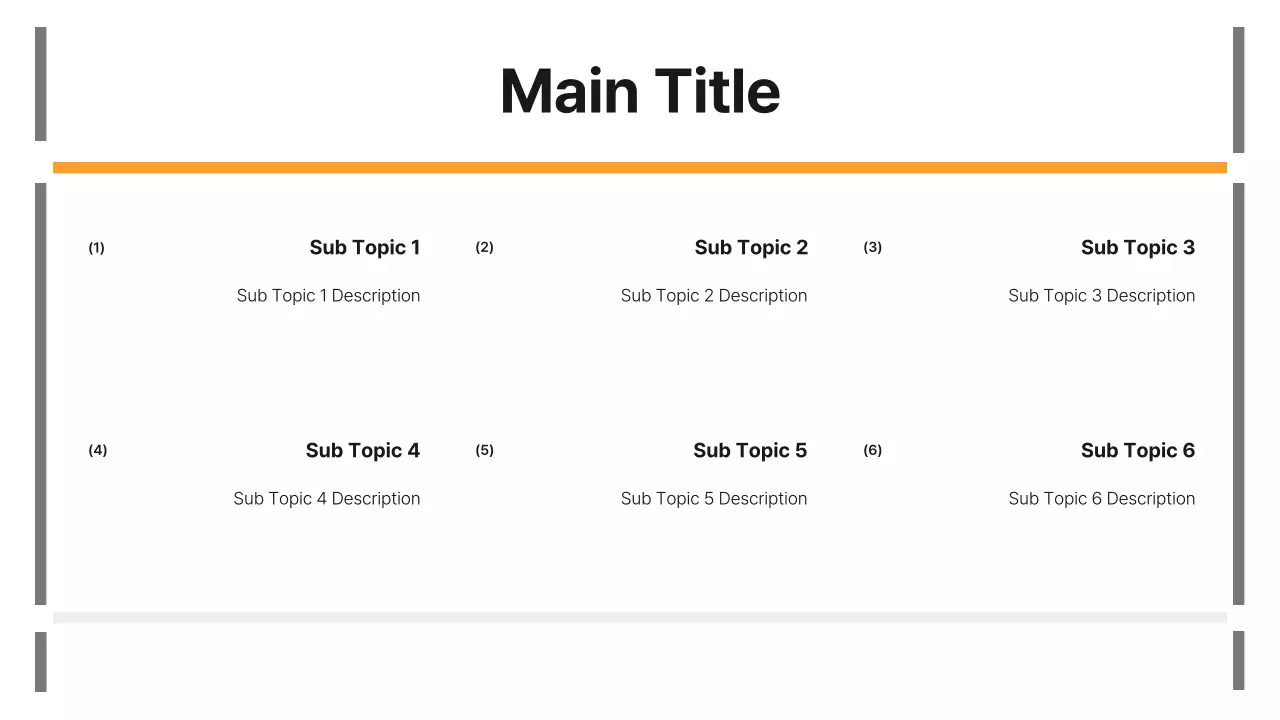
Task: Select the (4) number label
Action: [x=97, y=450]
